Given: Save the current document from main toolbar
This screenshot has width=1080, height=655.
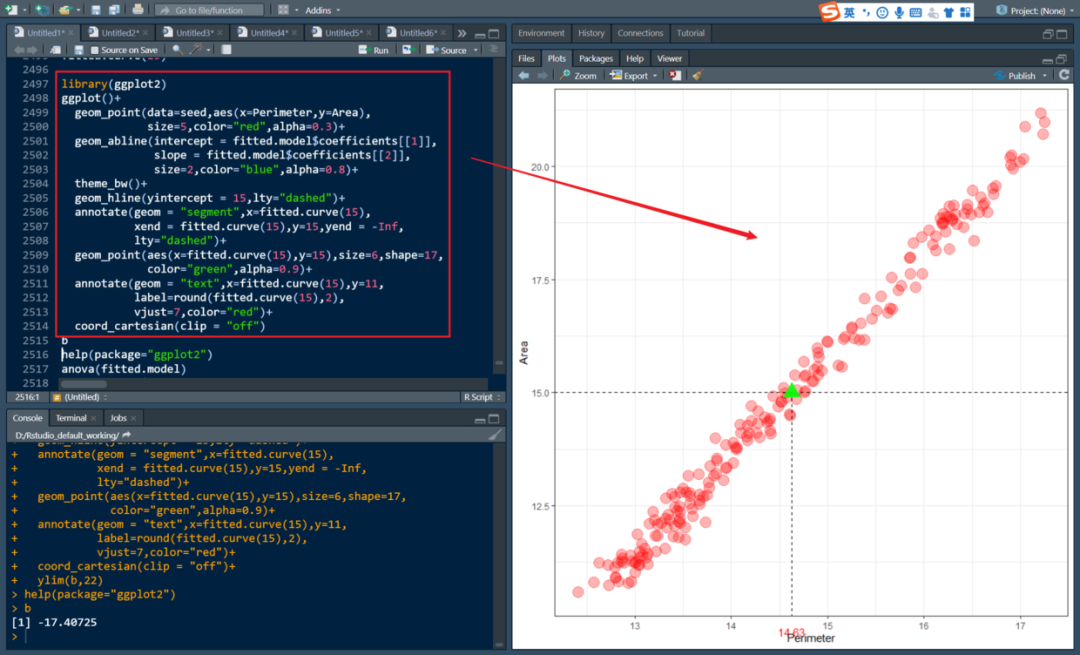Looking at the screenshot, I should tap(96, 10).
